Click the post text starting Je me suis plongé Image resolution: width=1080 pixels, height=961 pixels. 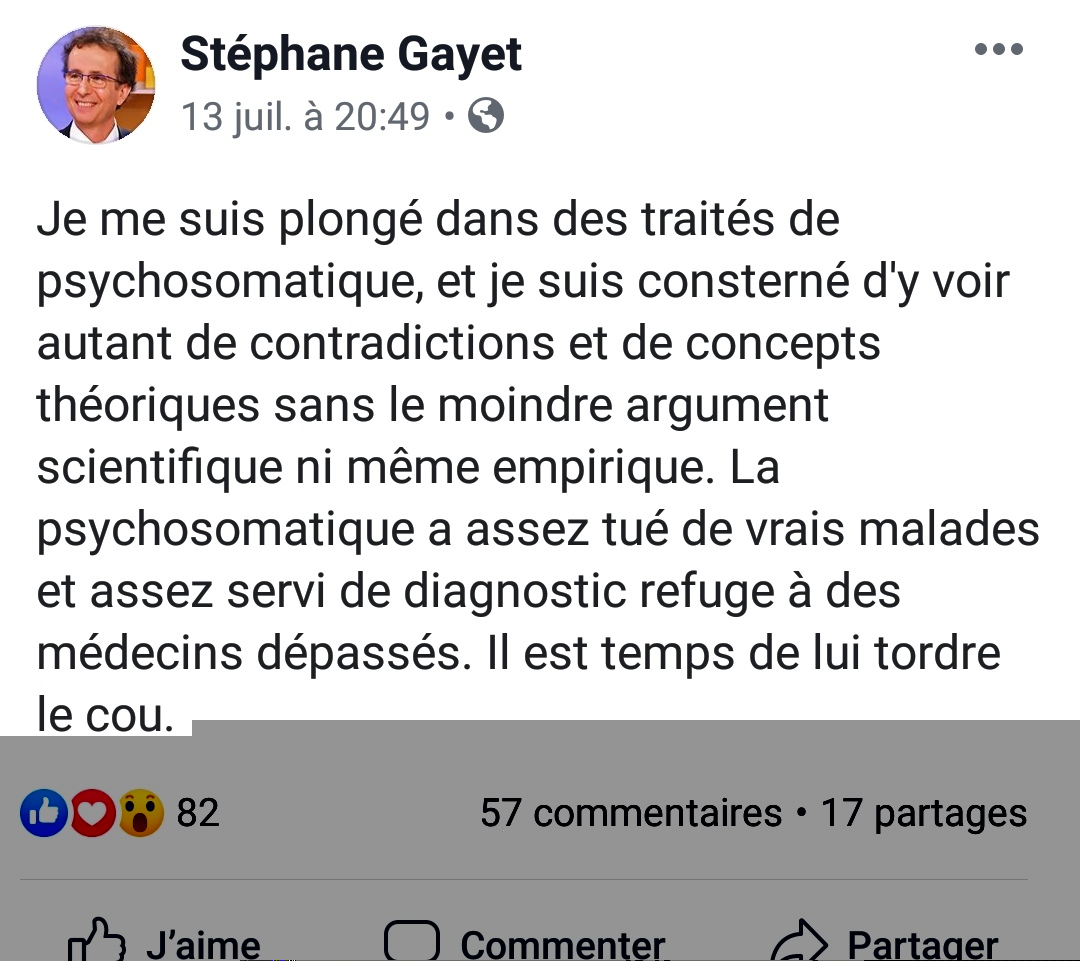click(x=537, y=467)
